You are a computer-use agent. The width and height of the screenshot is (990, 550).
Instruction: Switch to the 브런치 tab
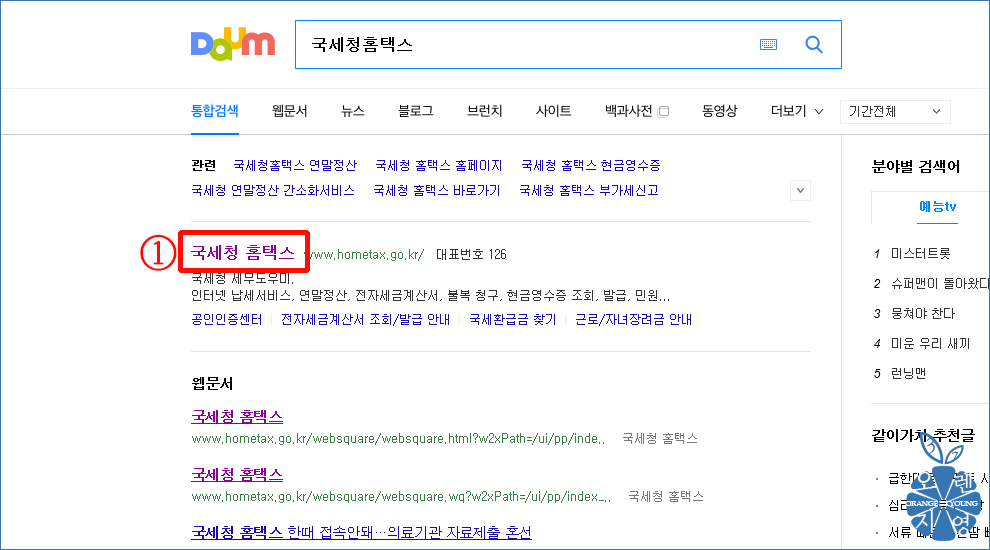tap(484, 111)
